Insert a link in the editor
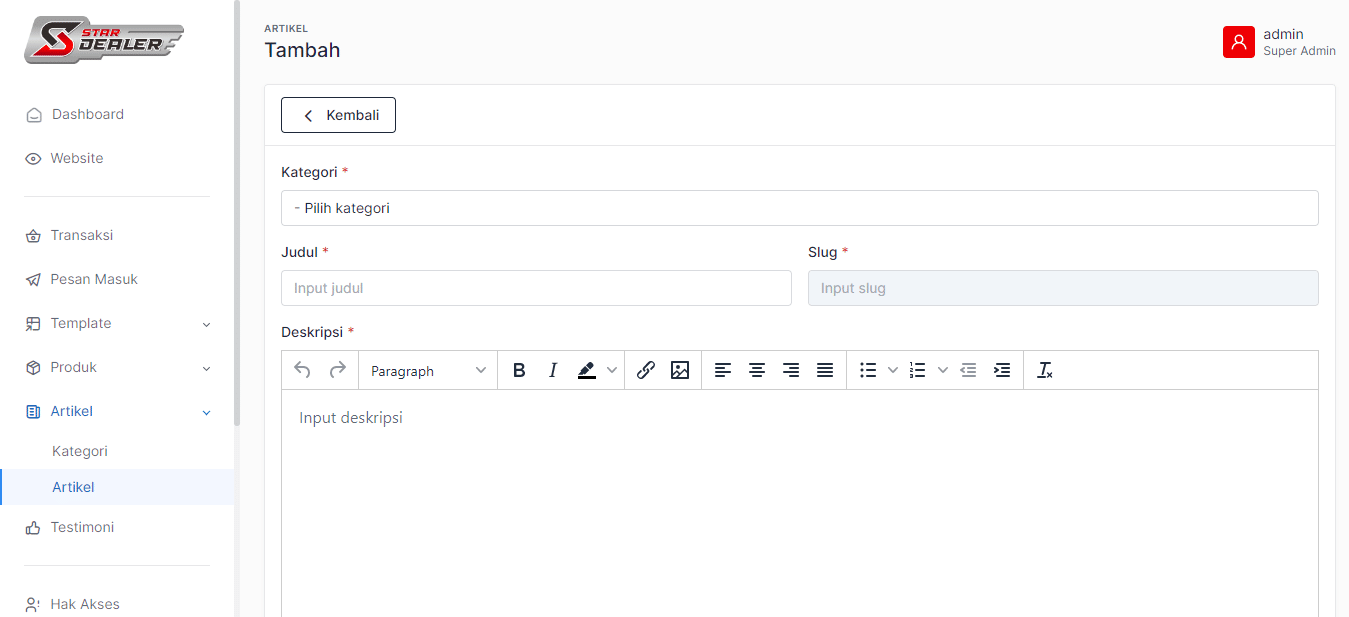This screenshot has width=1349, height=617. (646, 370)
